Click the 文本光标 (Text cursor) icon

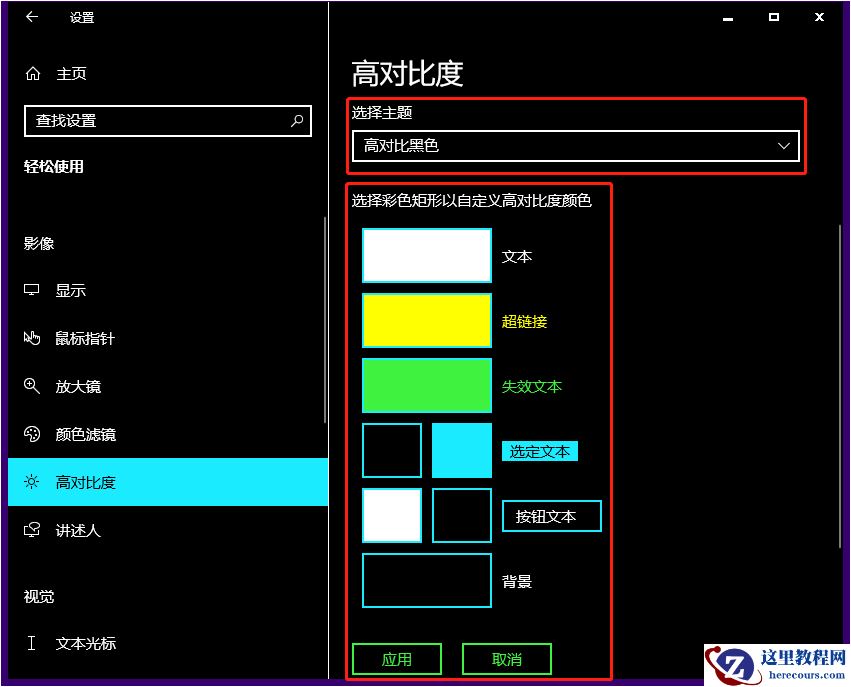[x=31, y=644]
